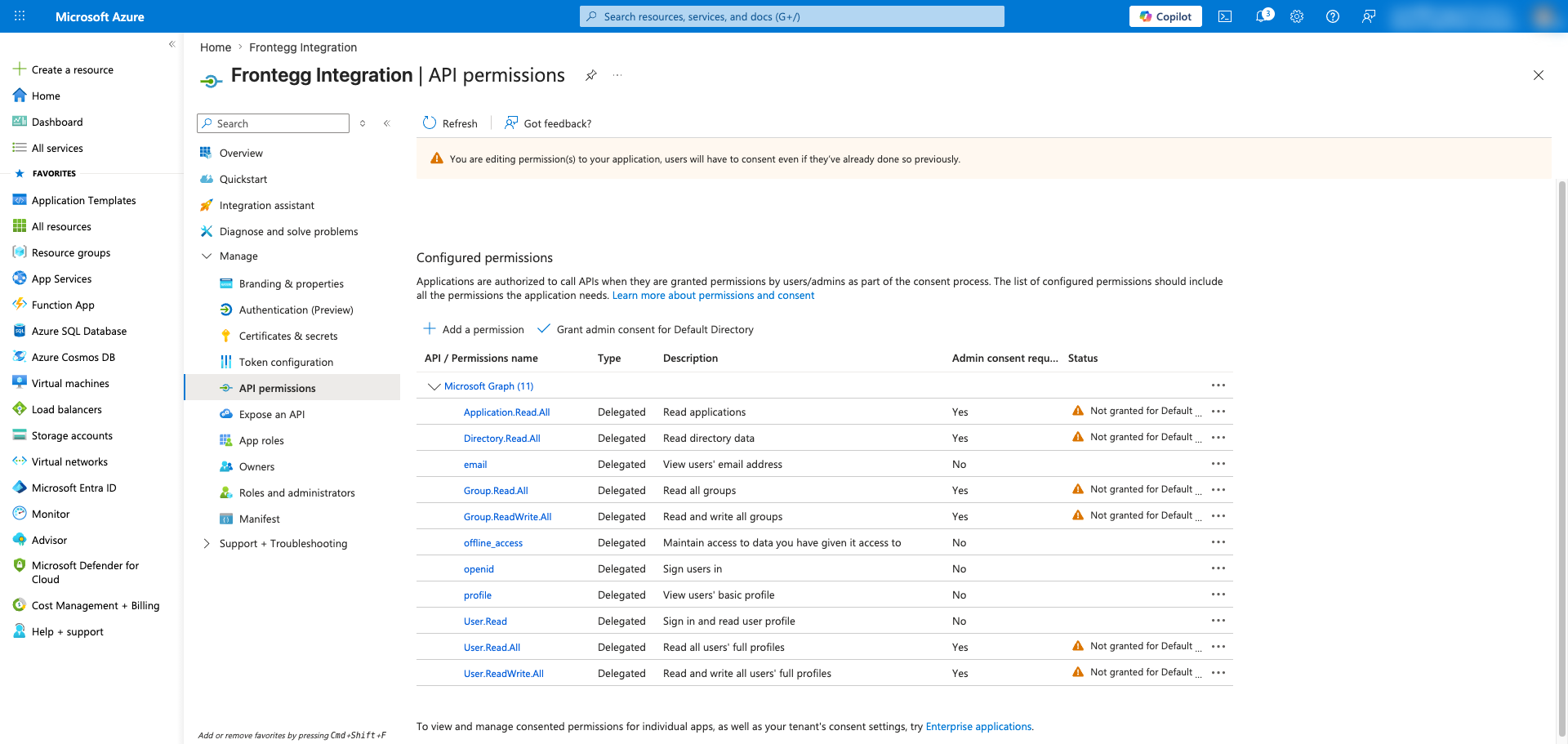Screen dimensions: 1568x744
Task: Click global search resources field
Action: click(x=792, y=16)
